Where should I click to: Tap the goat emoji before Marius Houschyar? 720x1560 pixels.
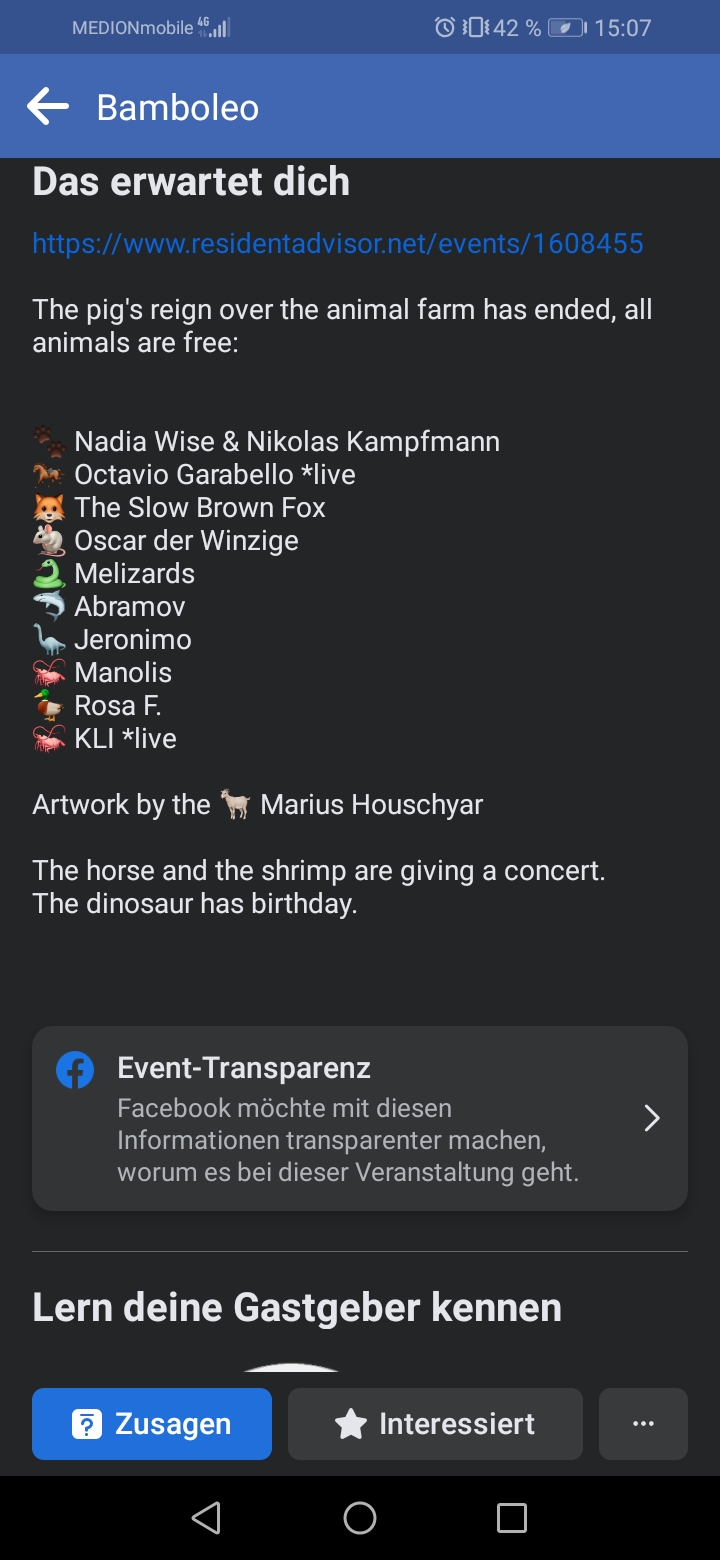pyautogui.click(x=236, y=805)
